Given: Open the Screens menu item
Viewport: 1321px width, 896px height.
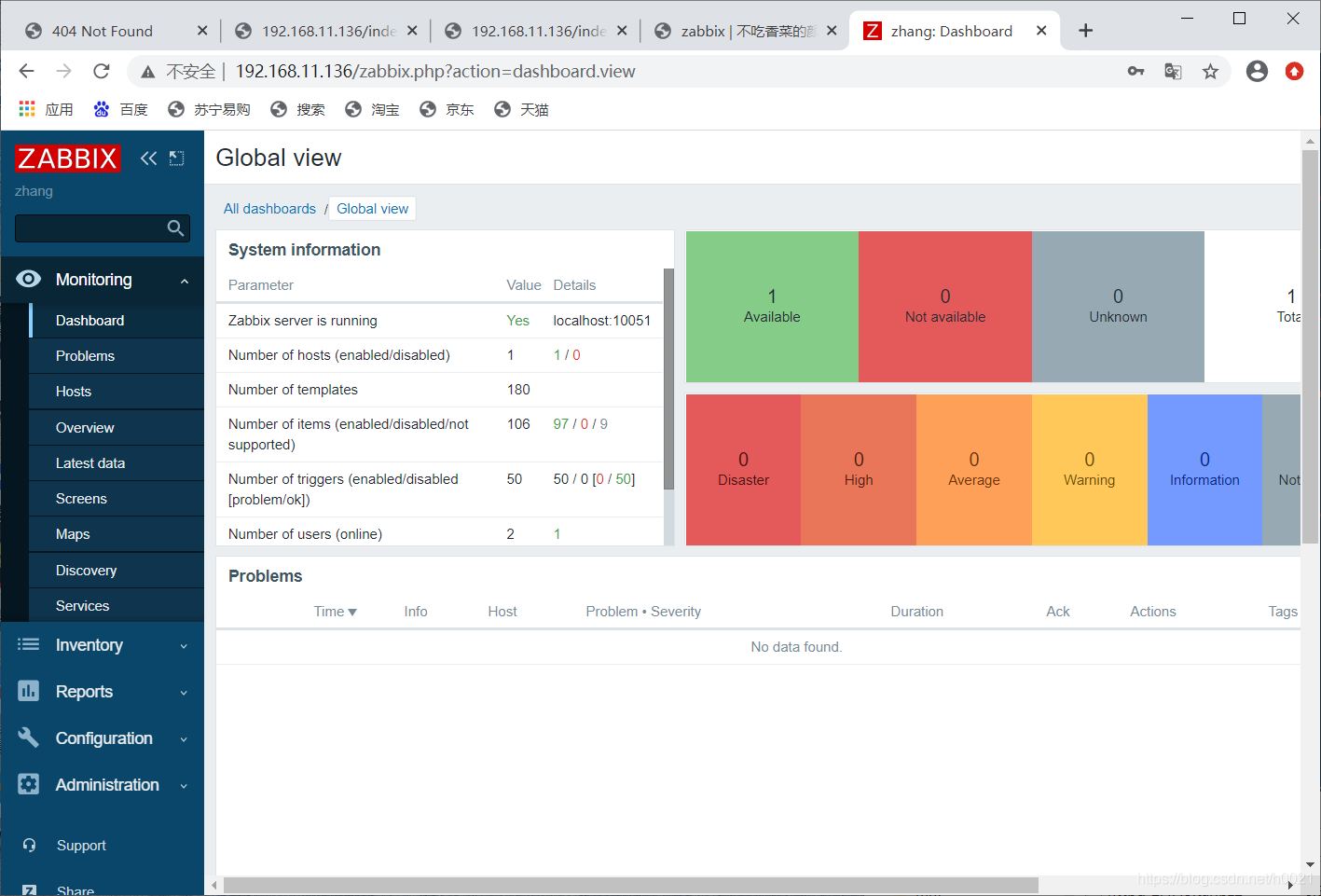Looking at the screenshot, I should [117, 499].
